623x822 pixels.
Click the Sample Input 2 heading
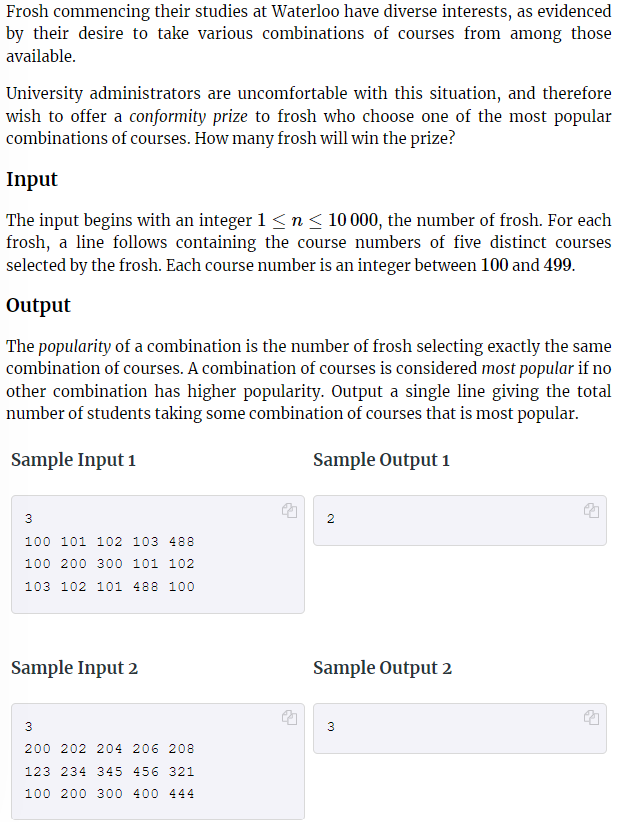click(x=74, y=668)
